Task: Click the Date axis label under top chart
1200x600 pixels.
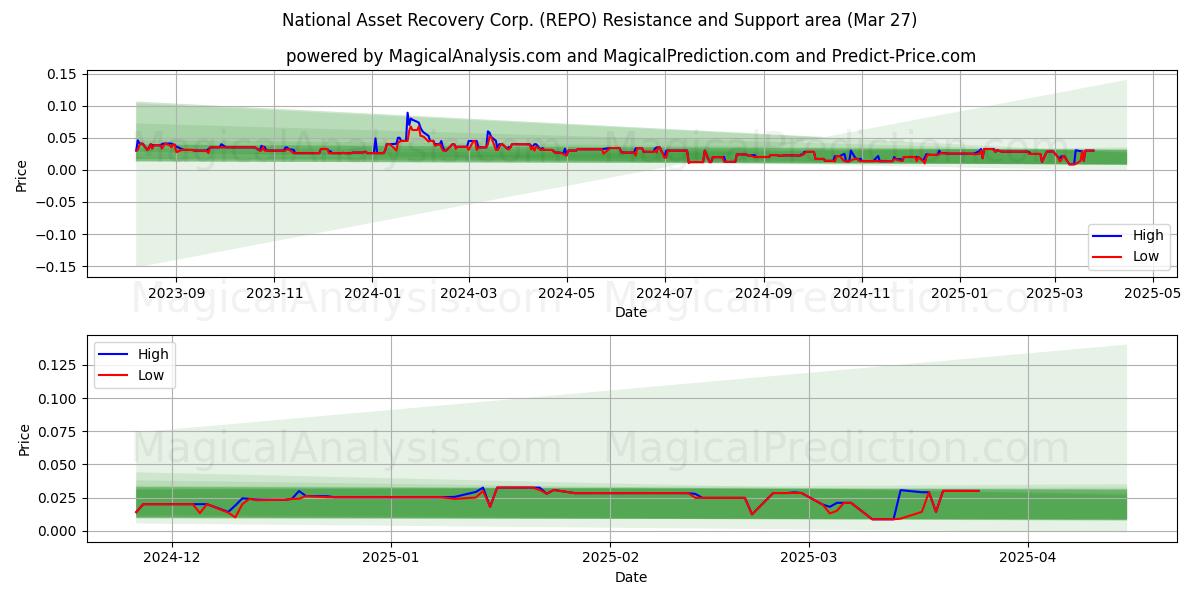Action: click(x=631, y=313)
